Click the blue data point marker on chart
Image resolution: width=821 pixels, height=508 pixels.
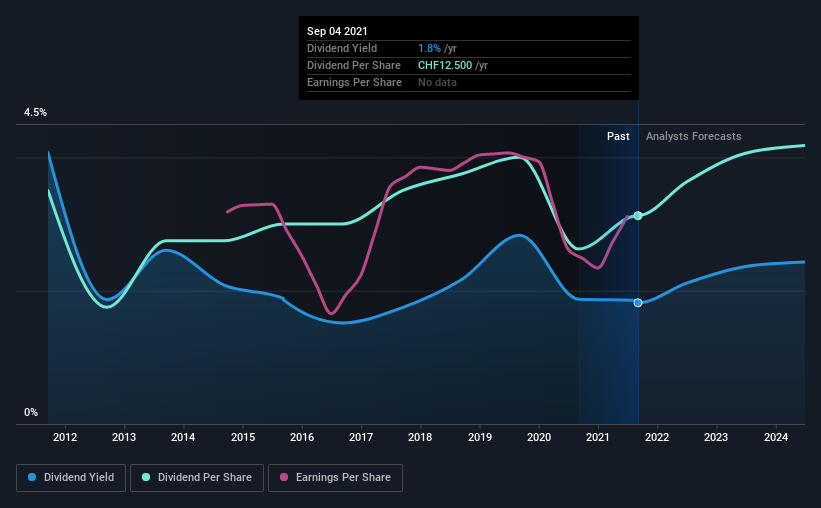[x=638, y=303]
